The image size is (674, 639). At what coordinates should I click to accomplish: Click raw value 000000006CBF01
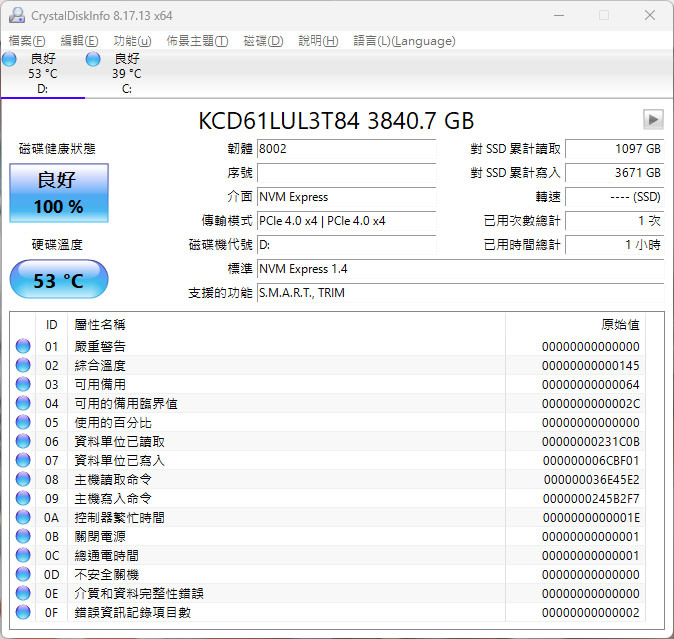click(x=591, y=461)
